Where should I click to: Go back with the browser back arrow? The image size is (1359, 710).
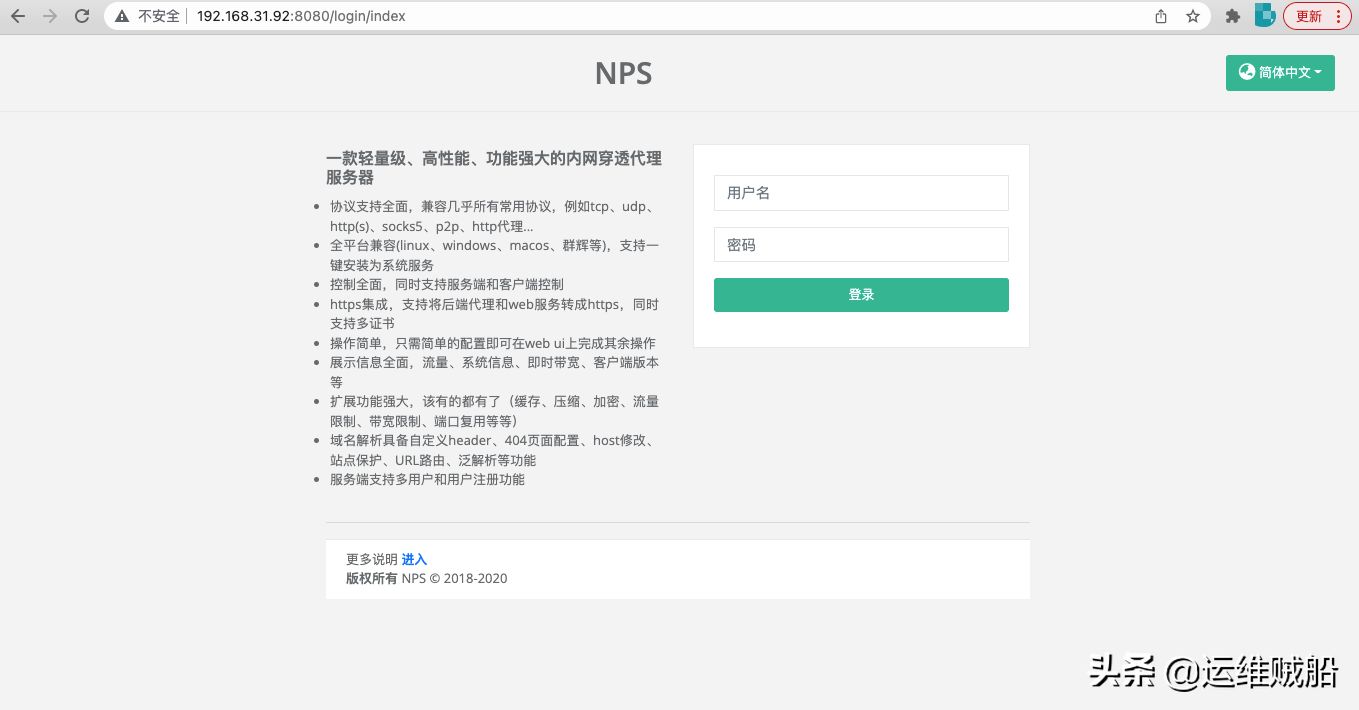point(18,16)
